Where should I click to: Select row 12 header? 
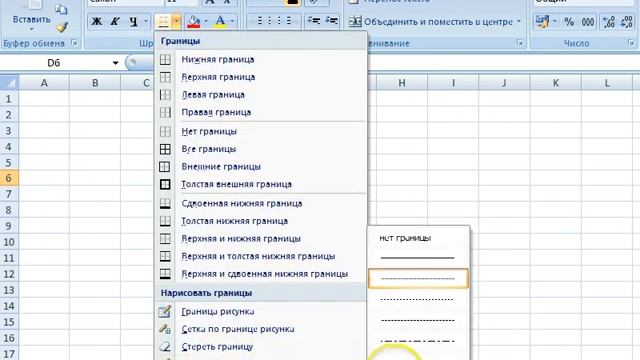pos(9,274)
